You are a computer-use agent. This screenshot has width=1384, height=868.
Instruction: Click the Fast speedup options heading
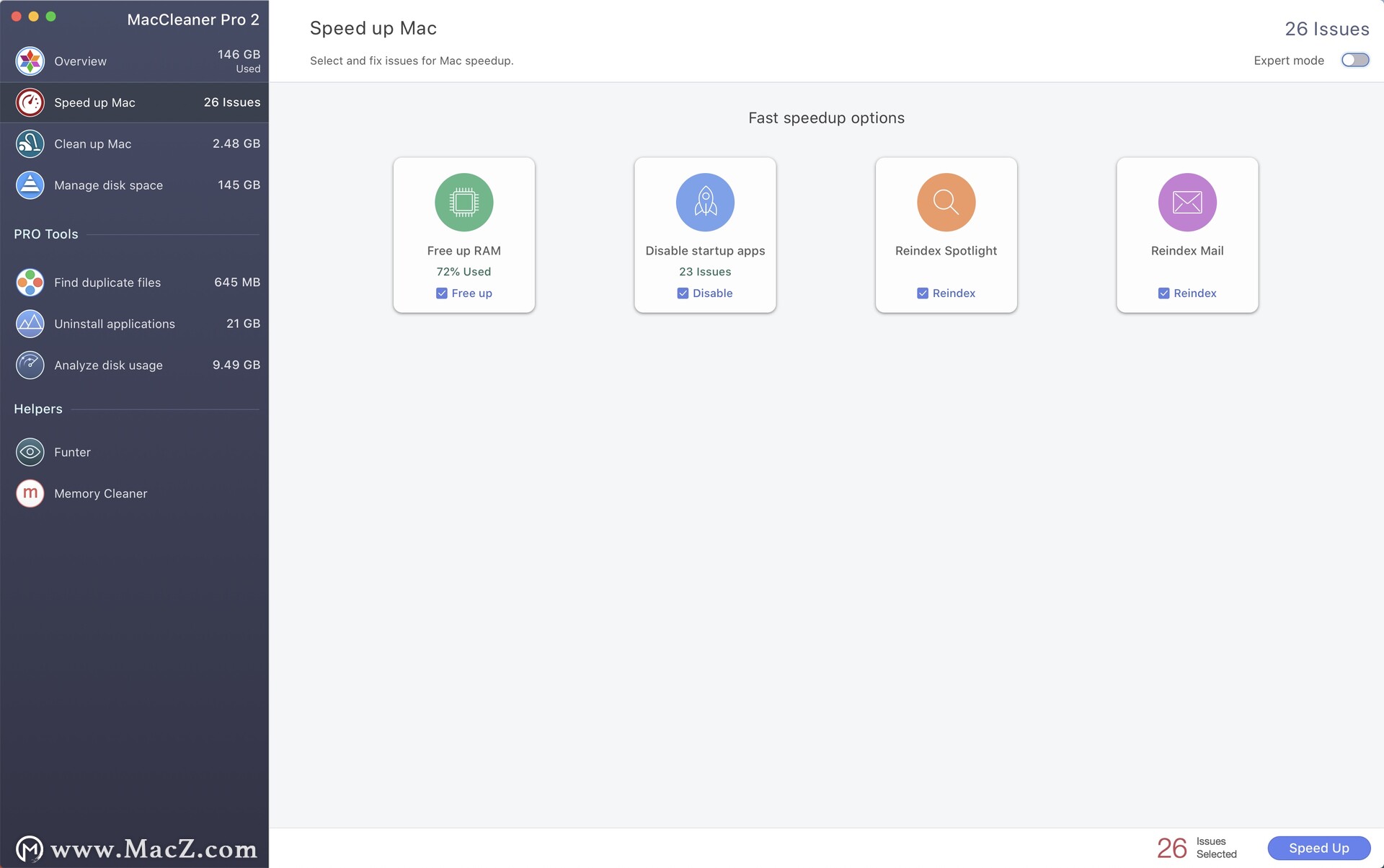point(826,118)
